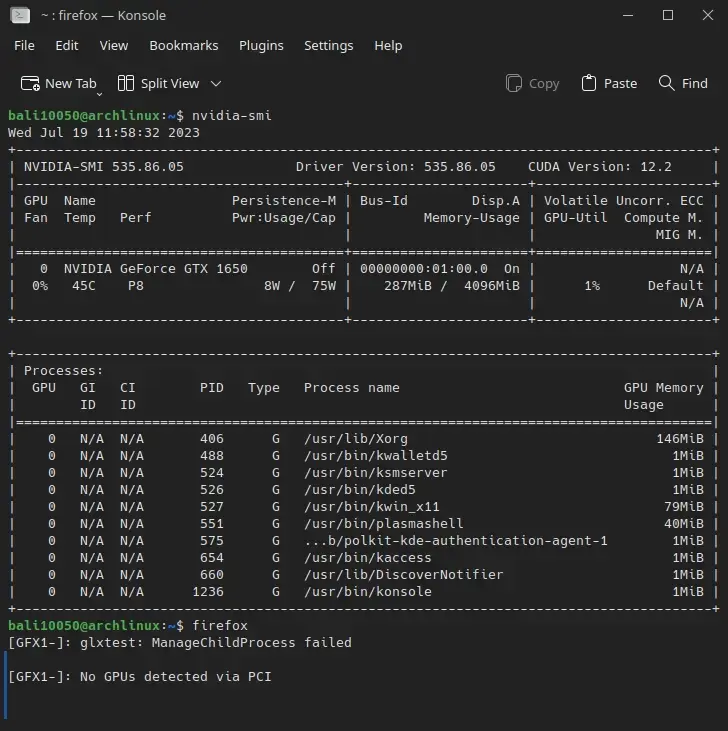Click the Find button label
Image resolution: width=728 pixels, height=731 pixels.
[x=694, y=83]
